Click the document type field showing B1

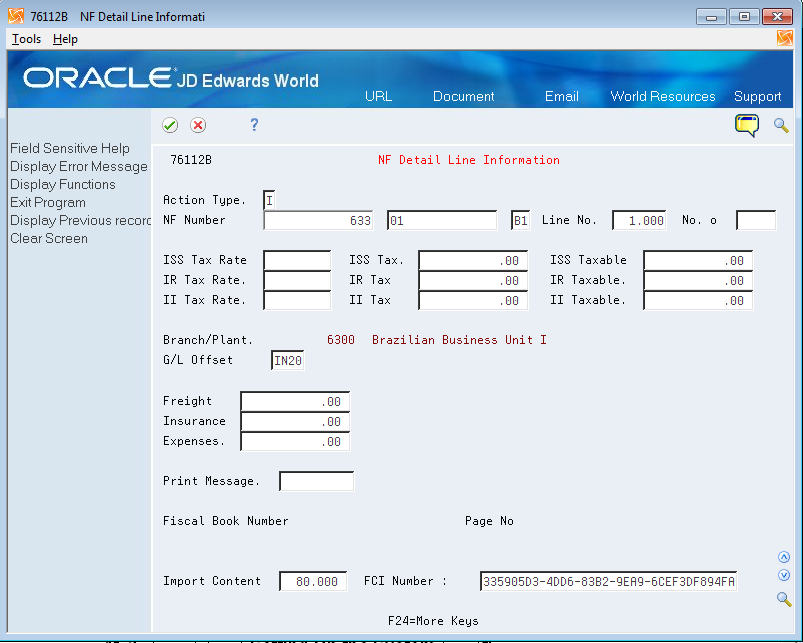pos(520,220)
